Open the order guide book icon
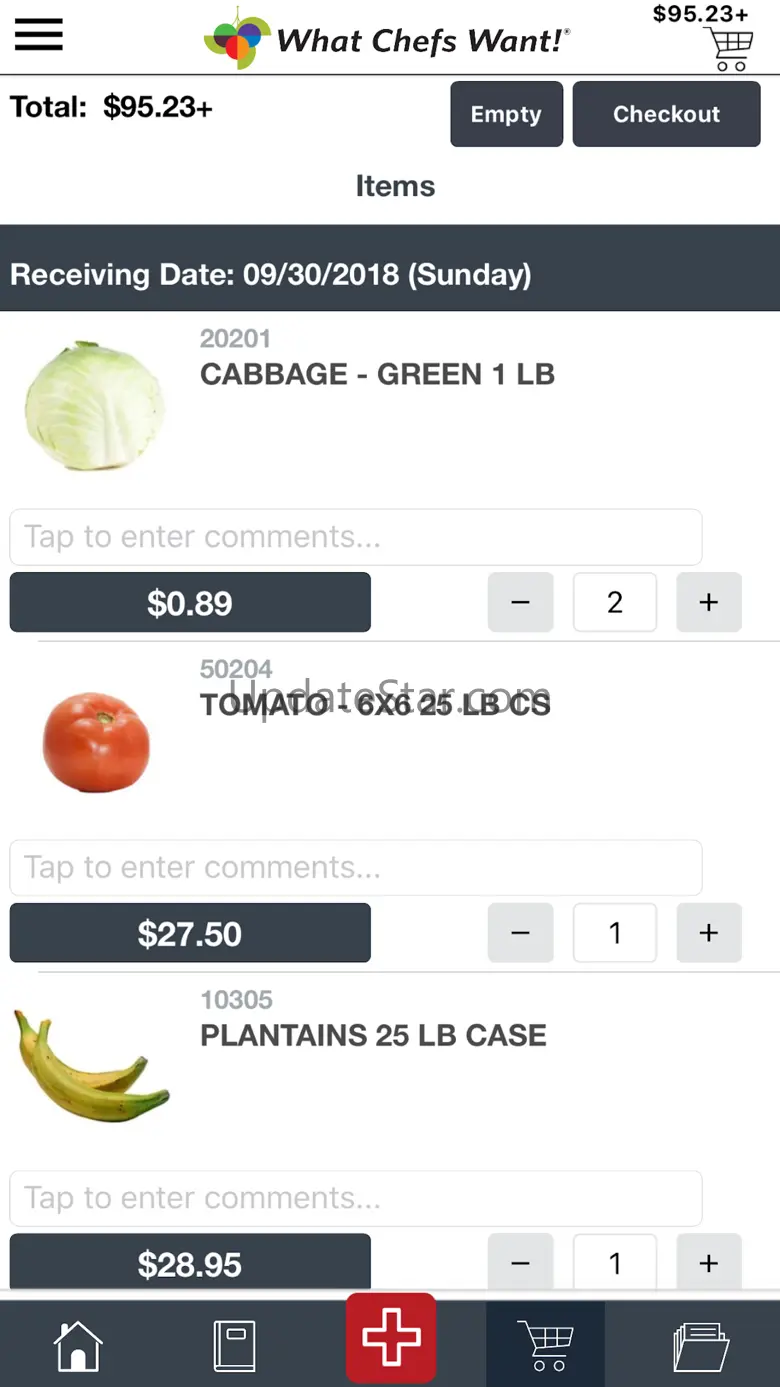Image resolution: width=780 pixels, height=1387 pixels. point(235,1345)
